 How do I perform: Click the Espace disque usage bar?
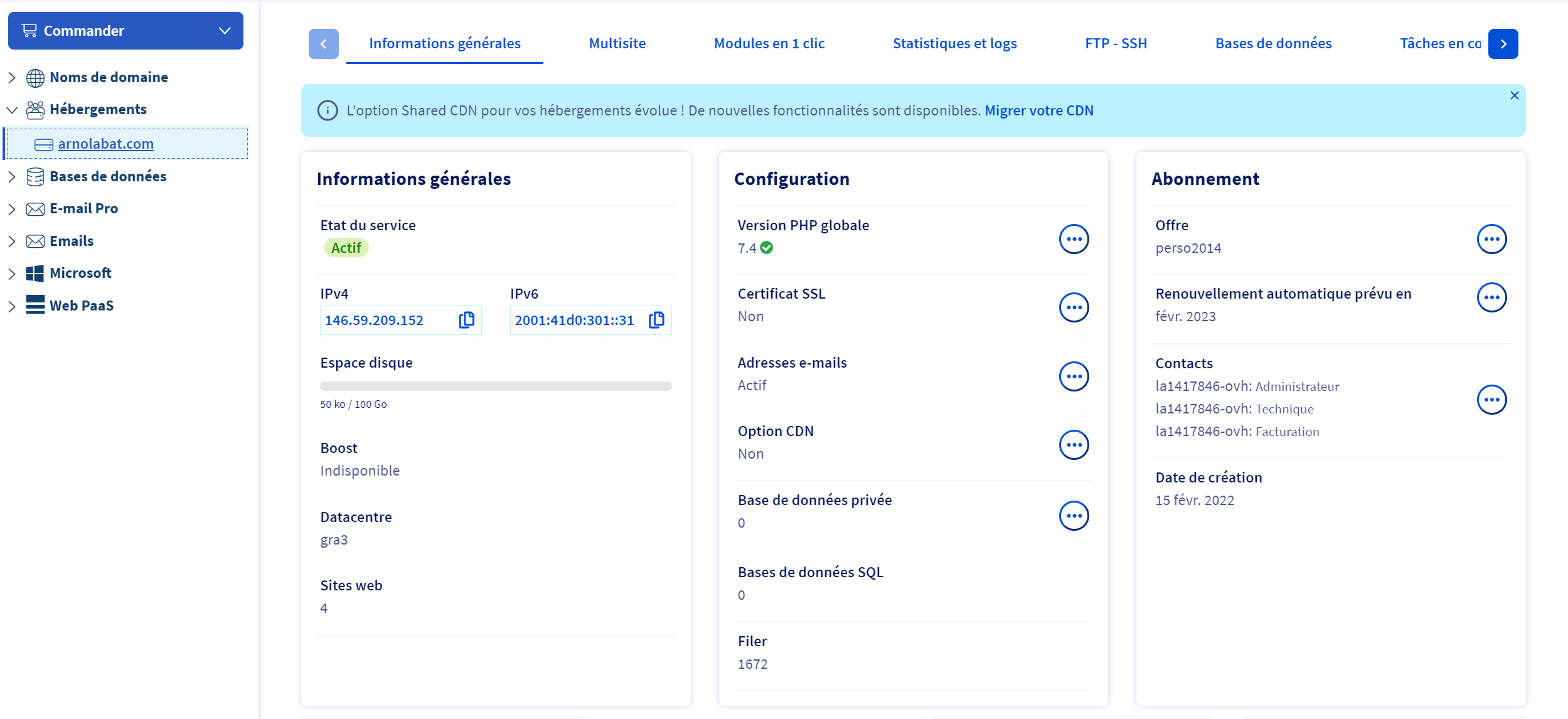pos(496,386)
